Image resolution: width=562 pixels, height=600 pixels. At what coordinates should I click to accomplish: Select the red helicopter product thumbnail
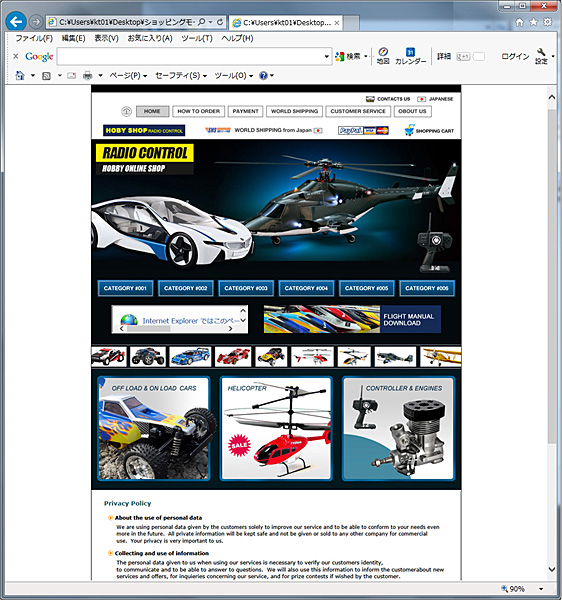312,357
